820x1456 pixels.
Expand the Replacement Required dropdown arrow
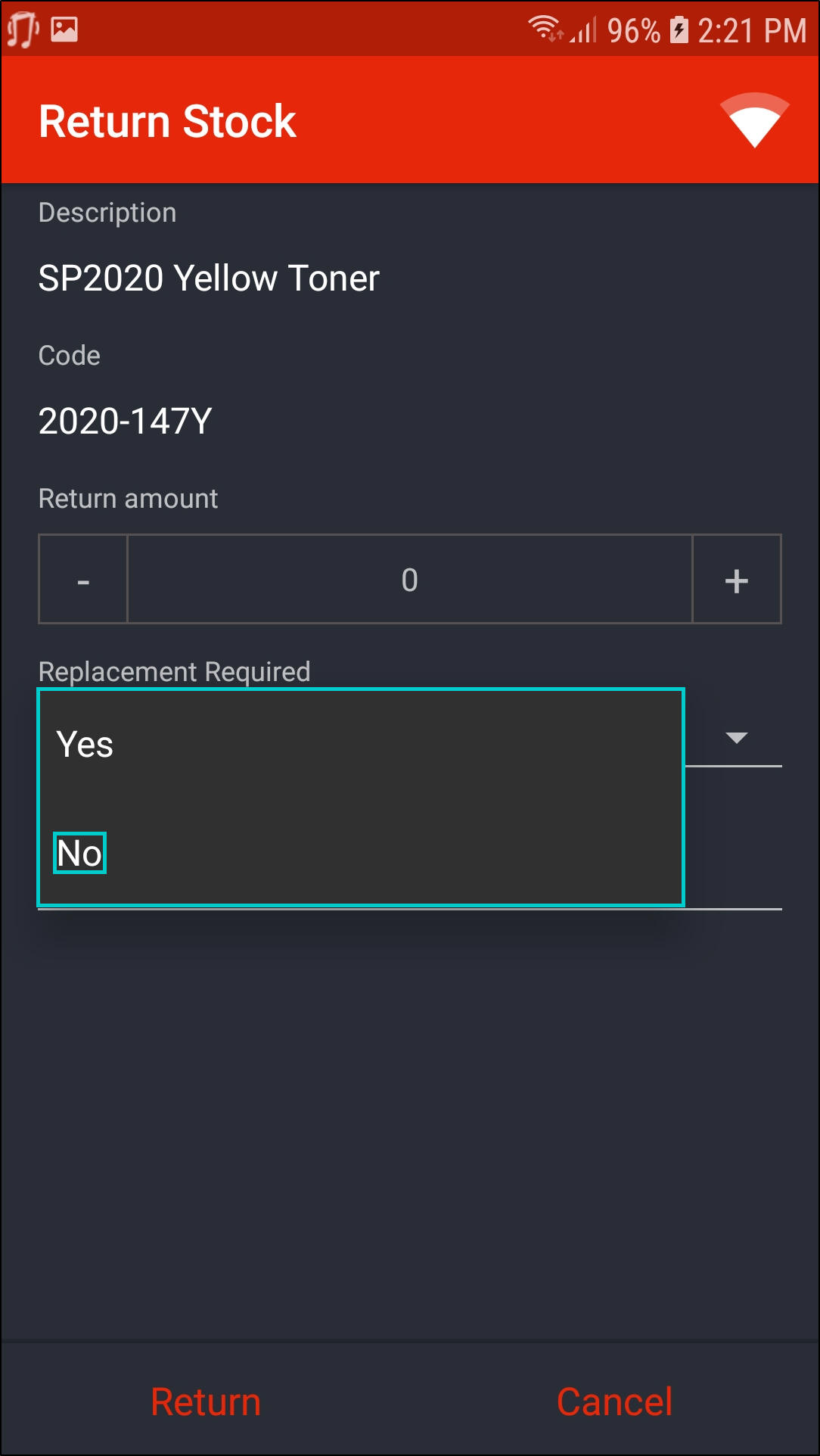click(x=736, y=738)
